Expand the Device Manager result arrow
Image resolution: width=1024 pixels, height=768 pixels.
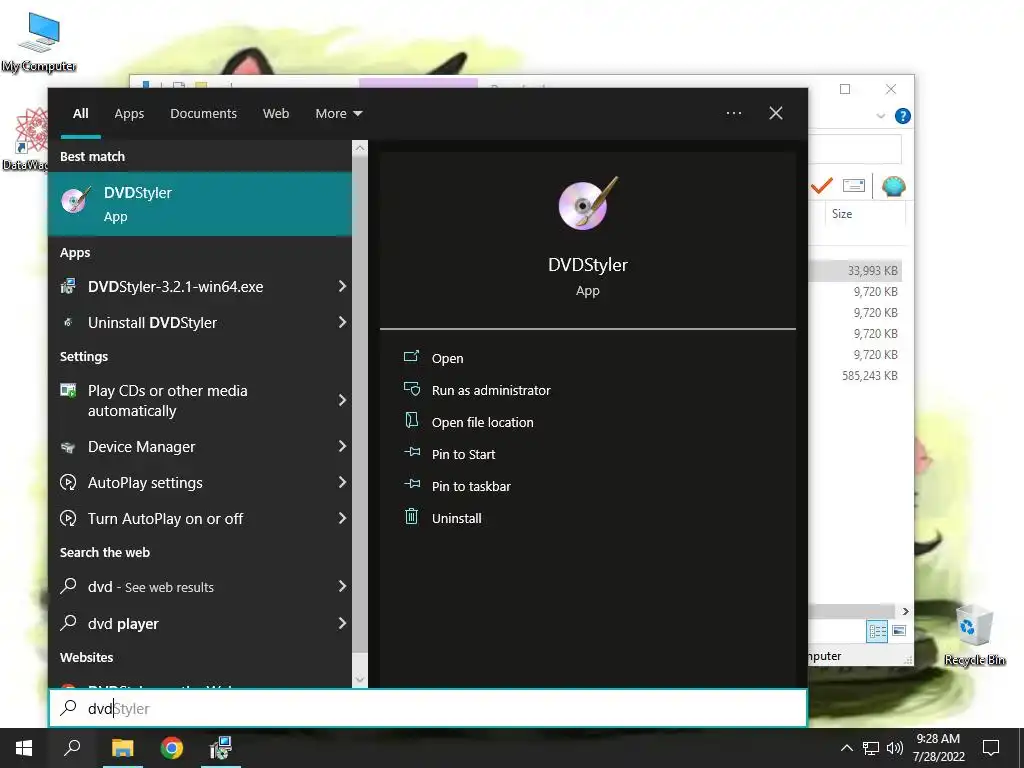pos(342,446)
